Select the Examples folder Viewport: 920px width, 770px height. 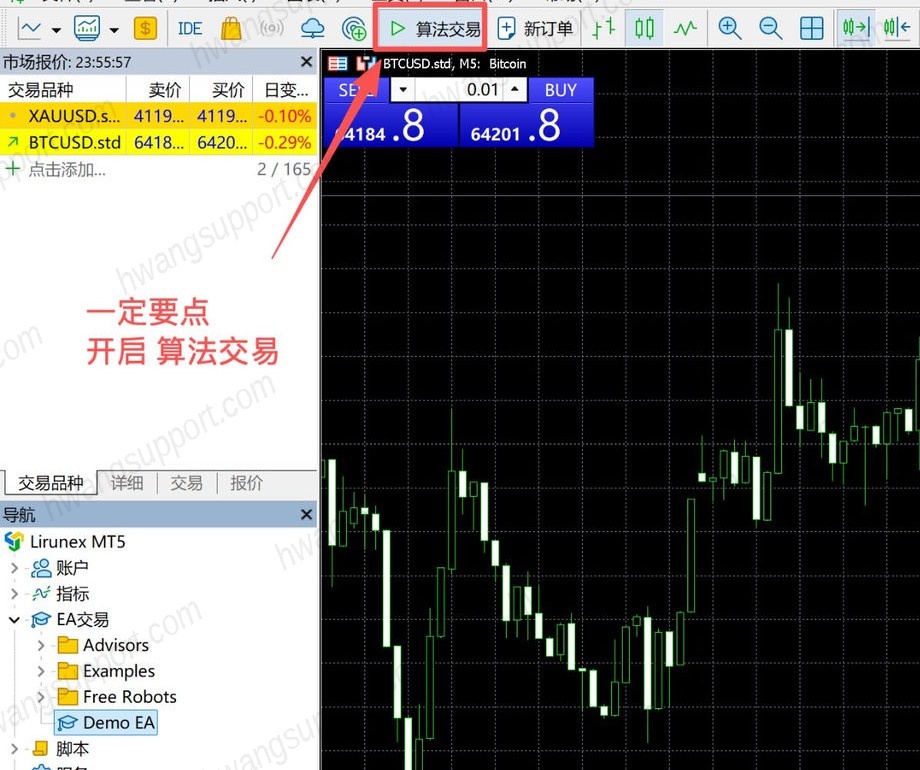[119, 671]
